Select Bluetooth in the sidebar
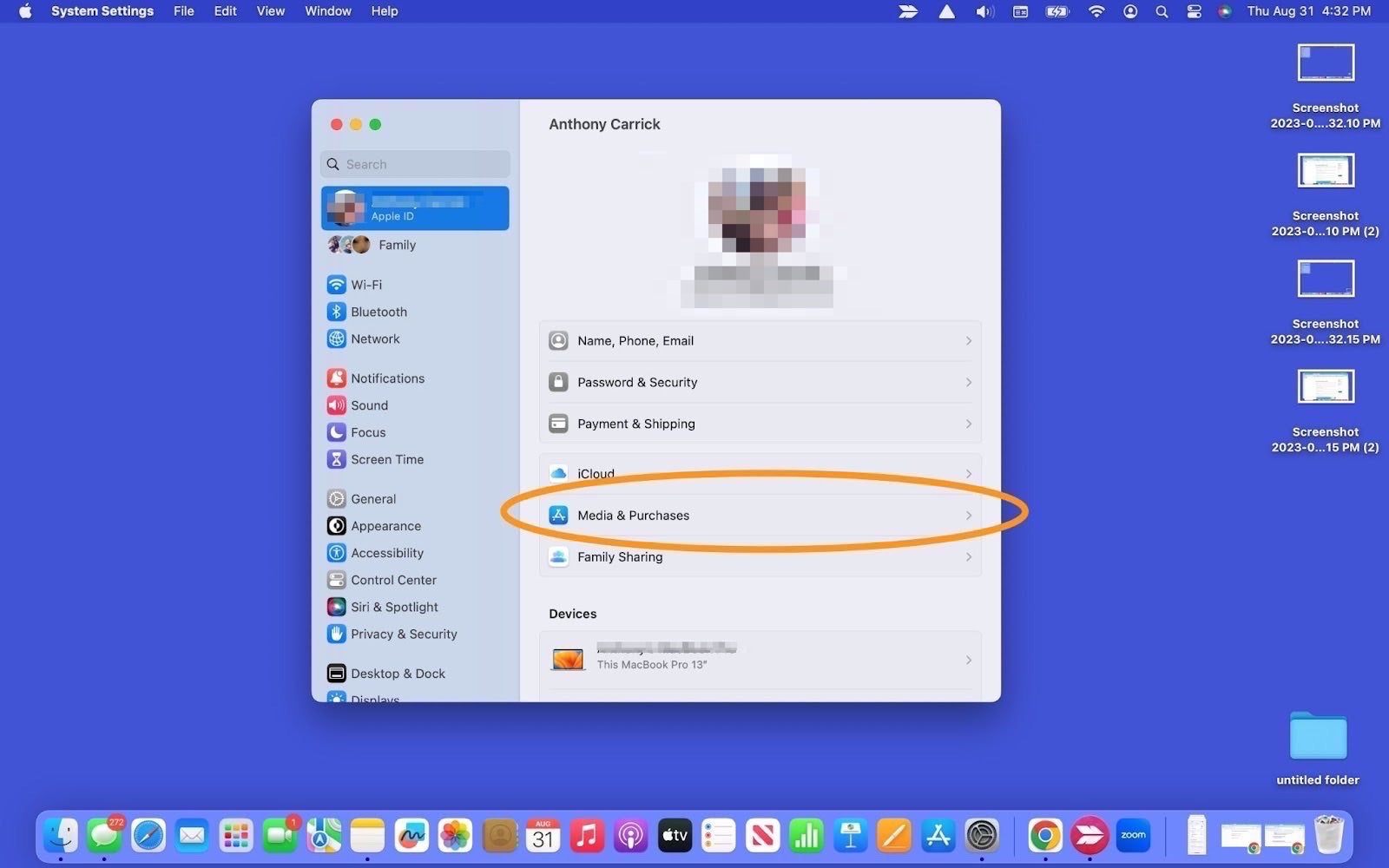Screen dimensions: 1389x868 [x=378, y=312]
